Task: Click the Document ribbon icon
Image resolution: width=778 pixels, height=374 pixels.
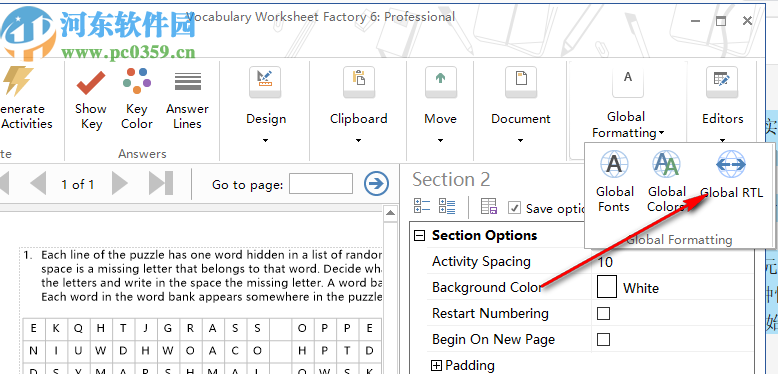Action: pyautogui.click(x=521, y=82)
